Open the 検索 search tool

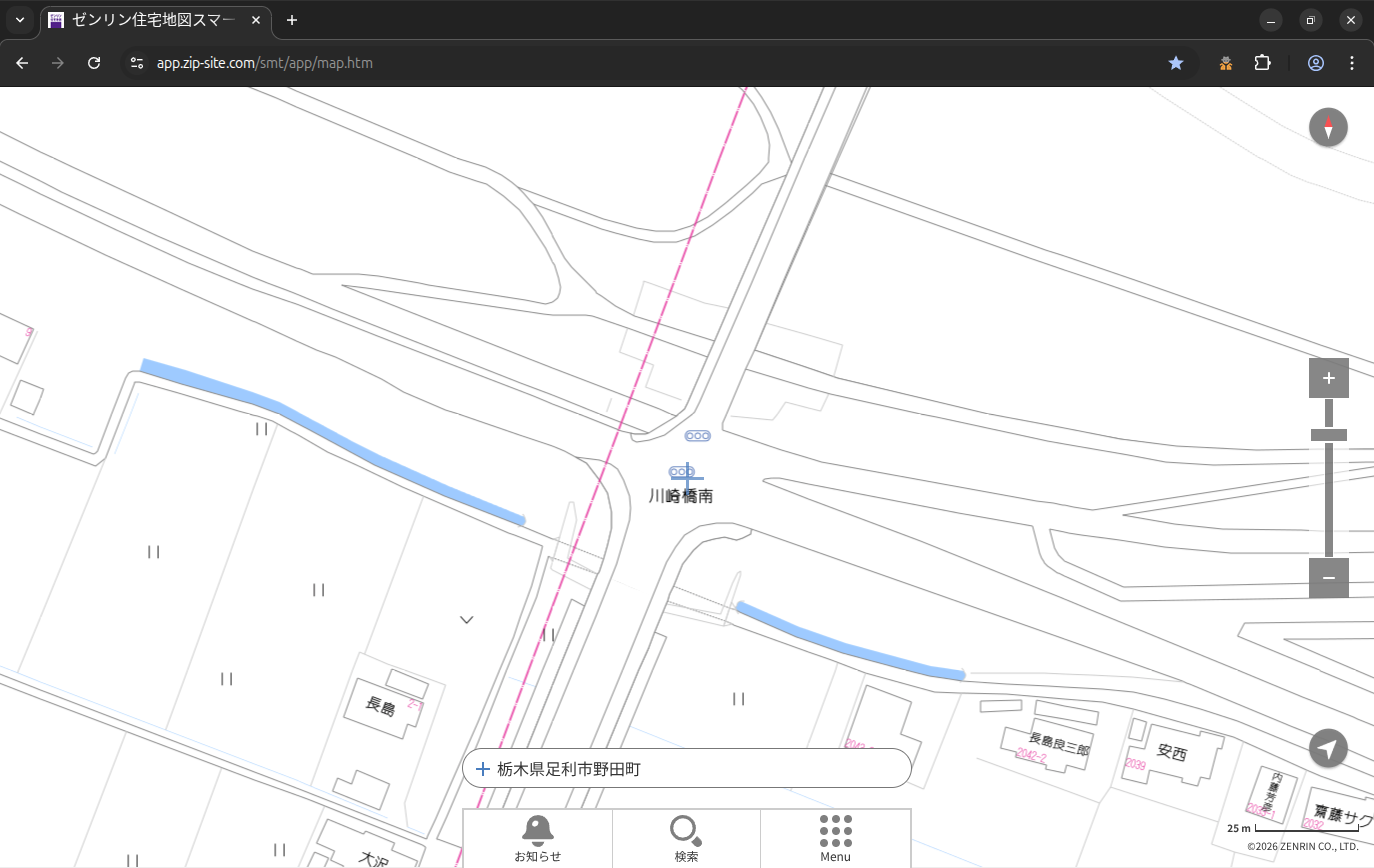[x=686, y=837]
